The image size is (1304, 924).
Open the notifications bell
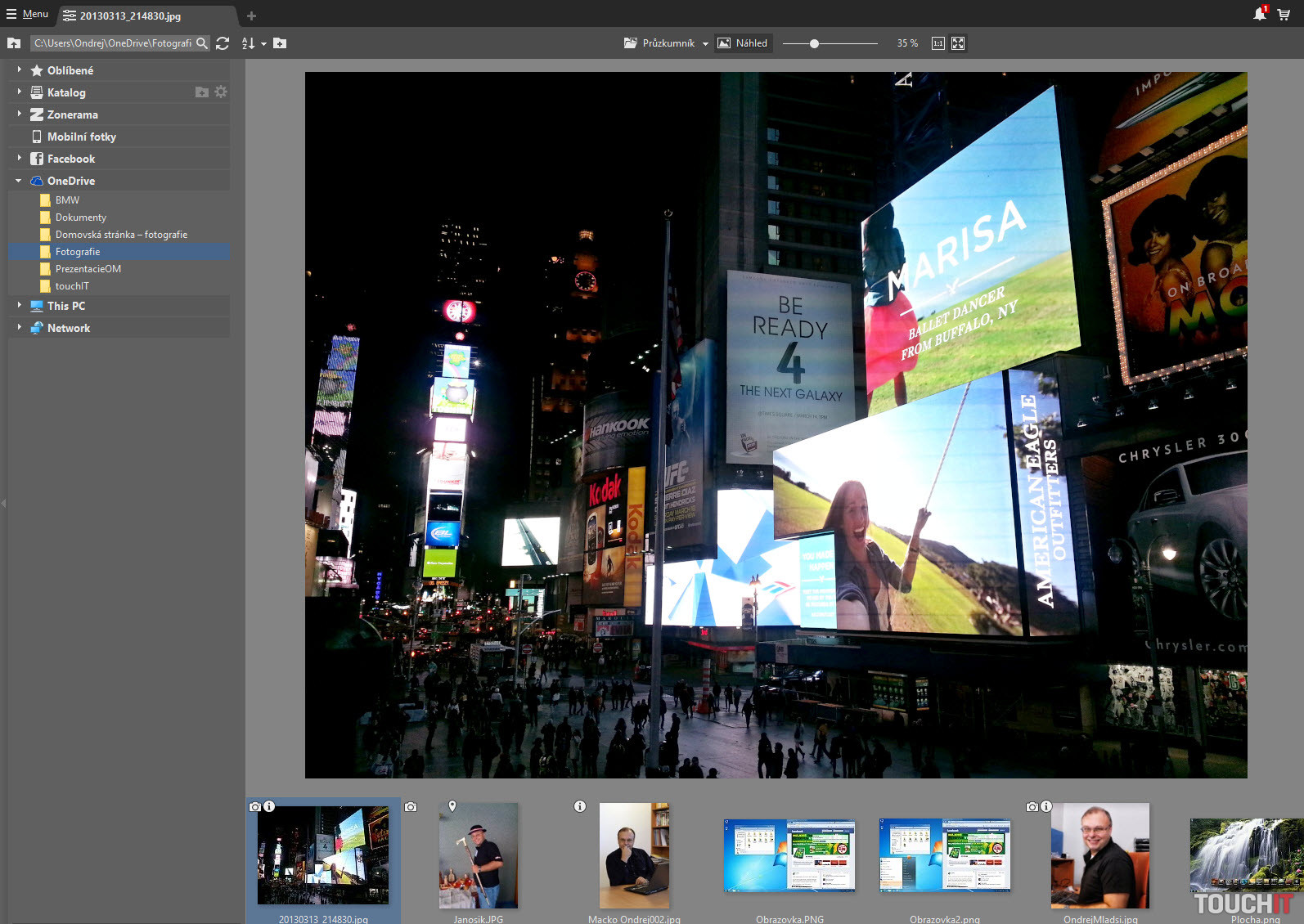click(x=1259, y=15)
